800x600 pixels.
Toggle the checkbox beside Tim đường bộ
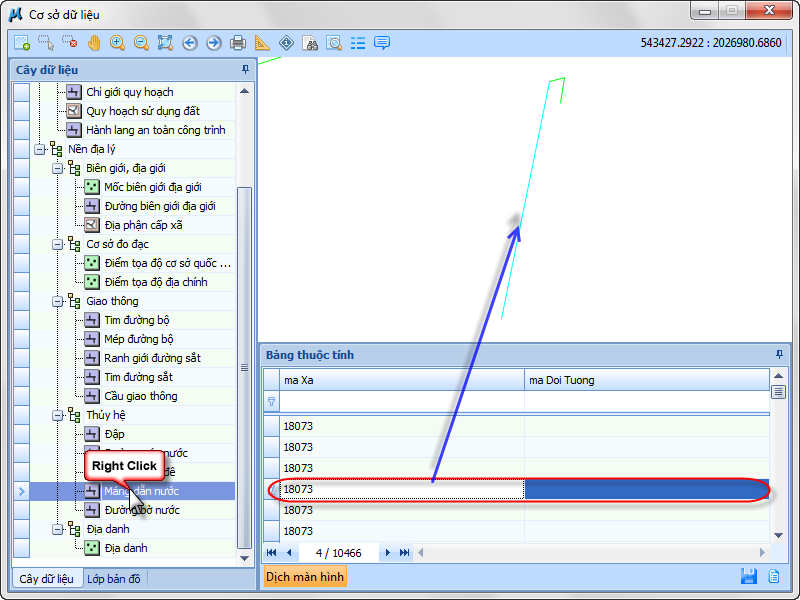21,320
